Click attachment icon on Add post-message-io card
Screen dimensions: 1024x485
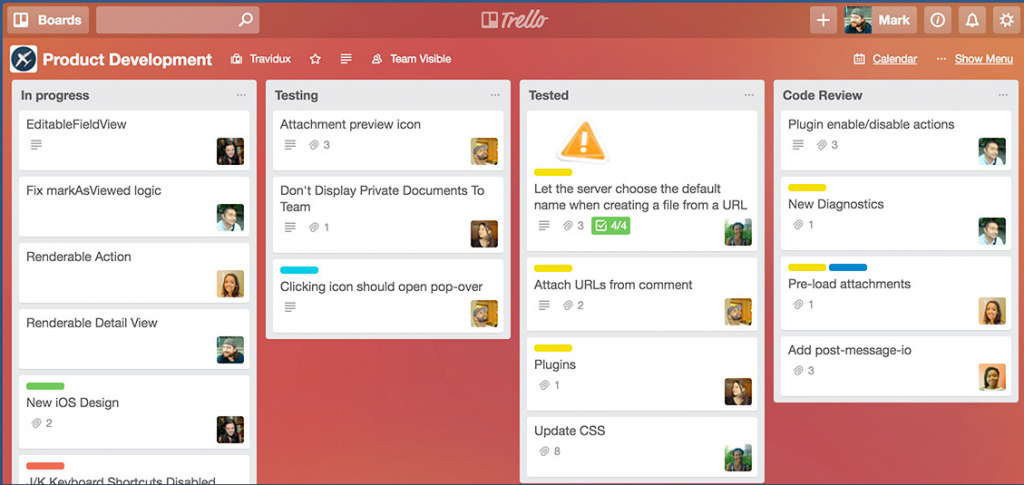pos(798,371)
